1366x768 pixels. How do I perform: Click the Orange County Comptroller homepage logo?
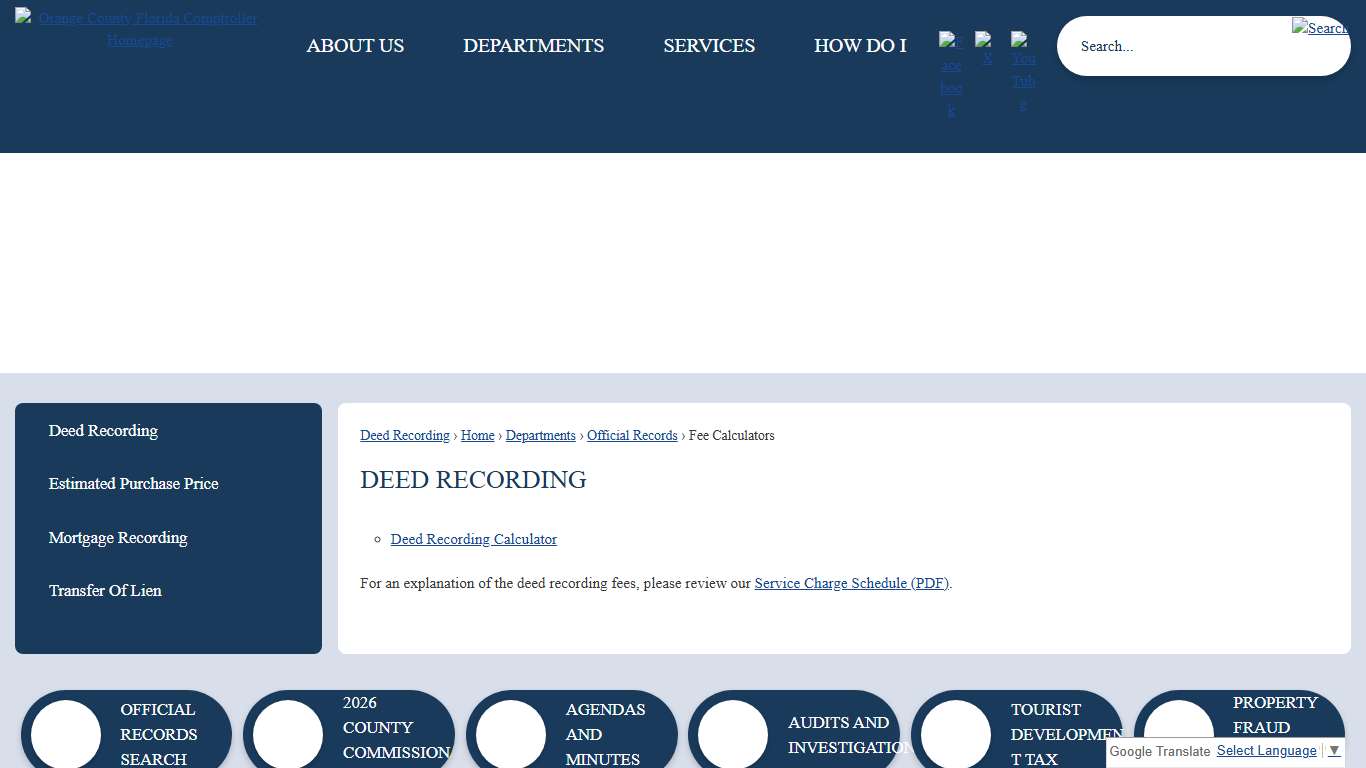point(137,28)
